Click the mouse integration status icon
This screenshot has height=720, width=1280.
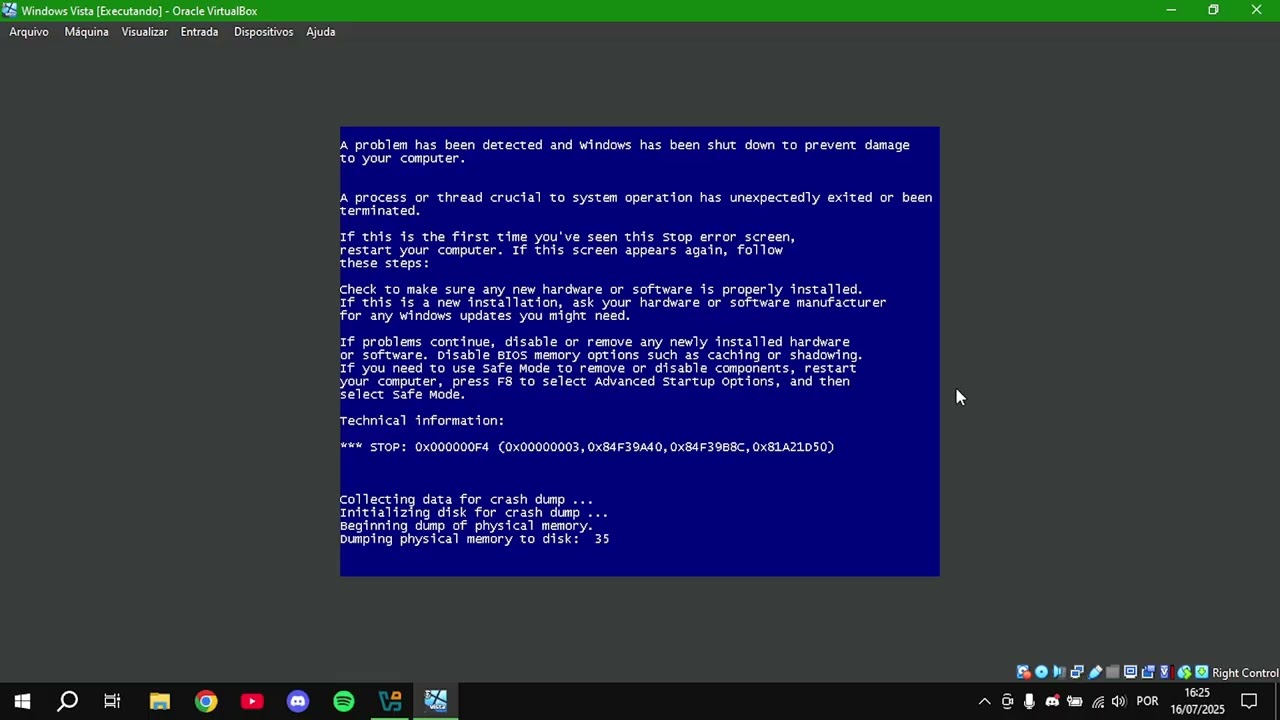[1184, 672]
